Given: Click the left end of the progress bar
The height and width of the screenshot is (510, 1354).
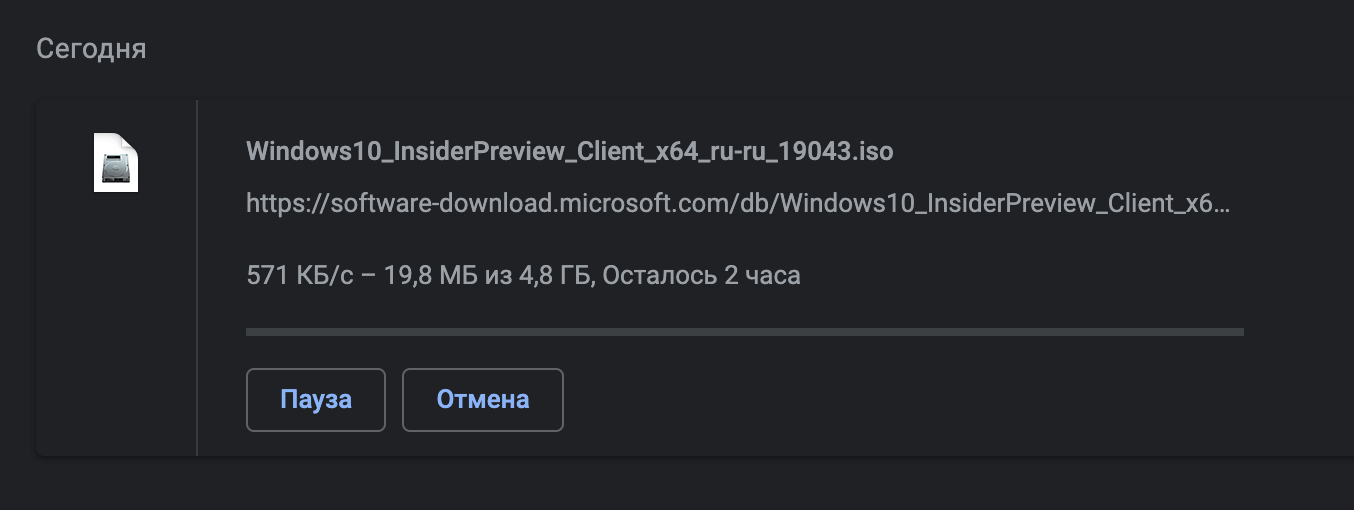Looking at the screenshot, I should [252, 331].
